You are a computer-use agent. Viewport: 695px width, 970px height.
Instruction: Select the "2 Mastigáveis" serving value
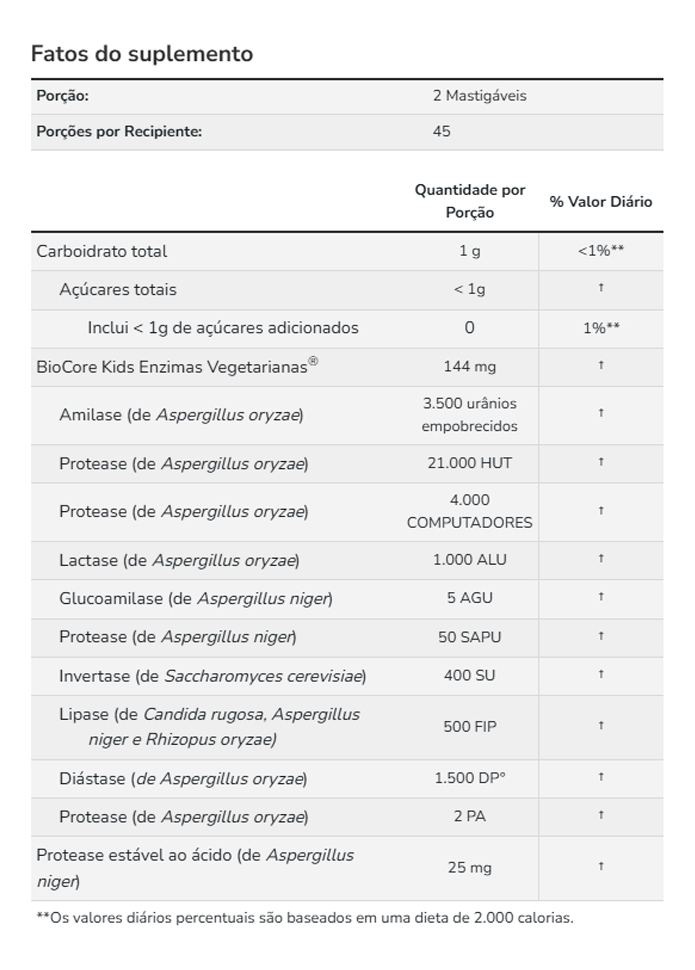(x=479, y=96)
